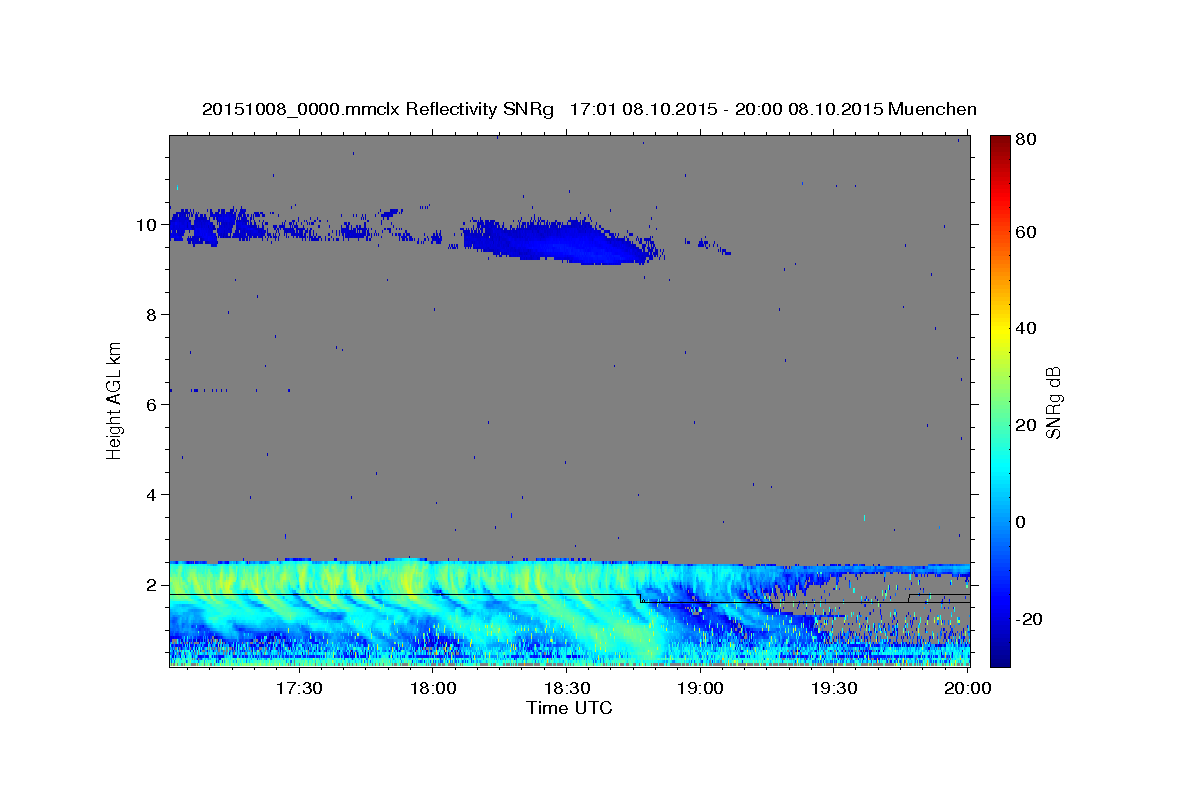1200x800 pixels.
Task: Click the large blue cirrus cloud near 18:30
Action: pyautogui.click(x=560, y=241)
